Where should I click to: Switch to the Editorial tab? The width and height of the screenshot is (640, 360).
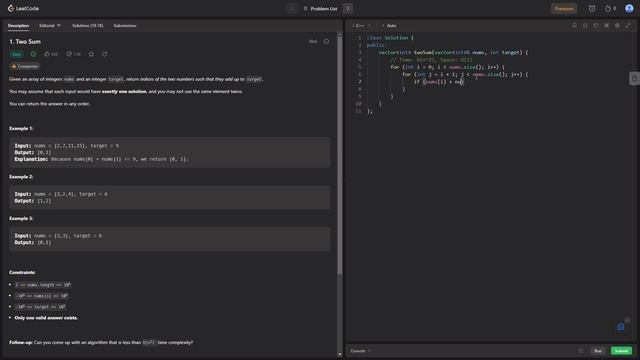click(49, 25)
